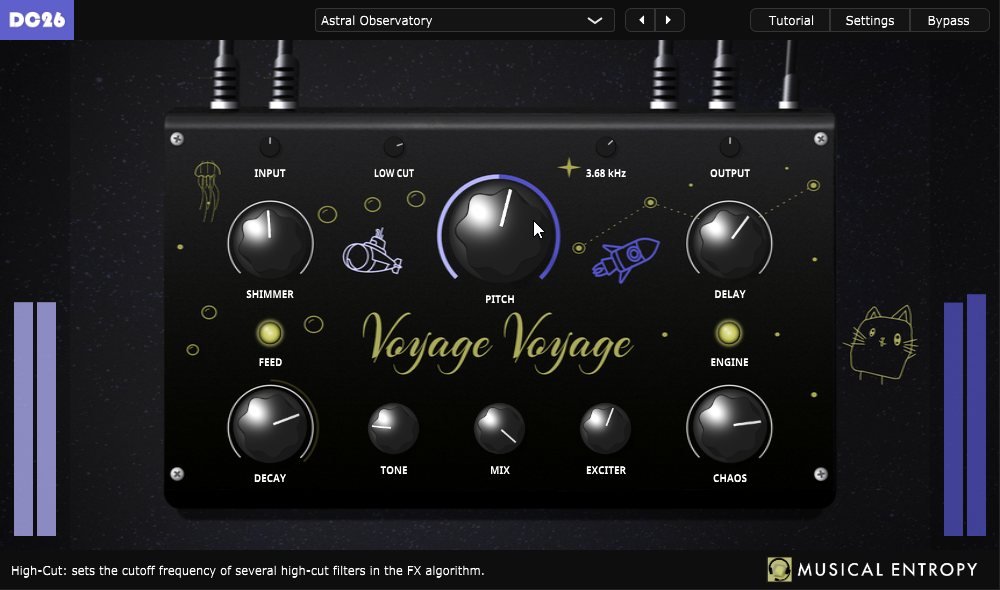Image resolution: width=1000 pixels, height=590 pixels.
Task: Click the CHAOS knob
Action: click(729, 426)
